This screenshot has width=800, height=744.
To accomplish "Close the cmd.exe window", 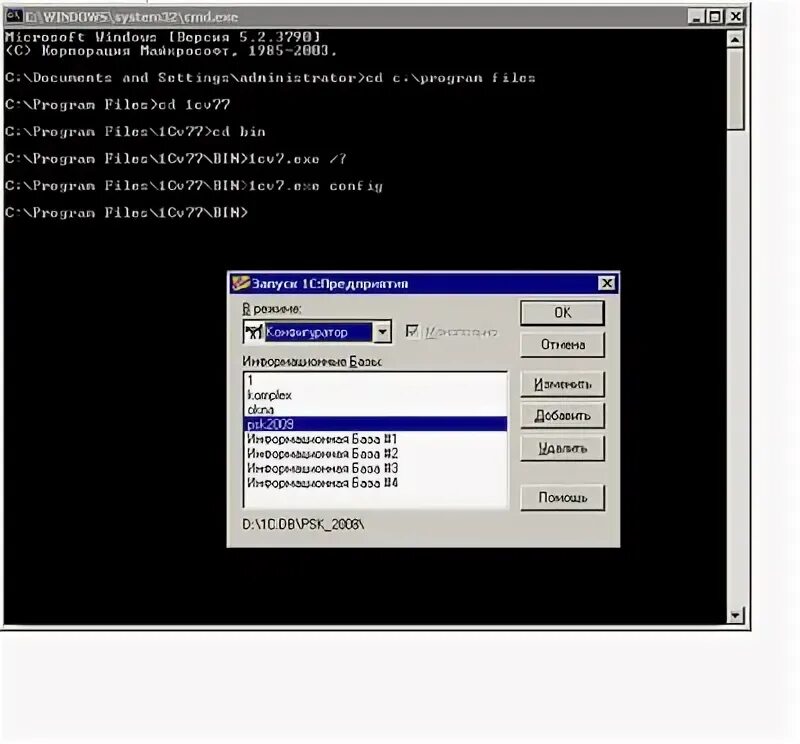I will pyautogui.click(x=735, y=17).
